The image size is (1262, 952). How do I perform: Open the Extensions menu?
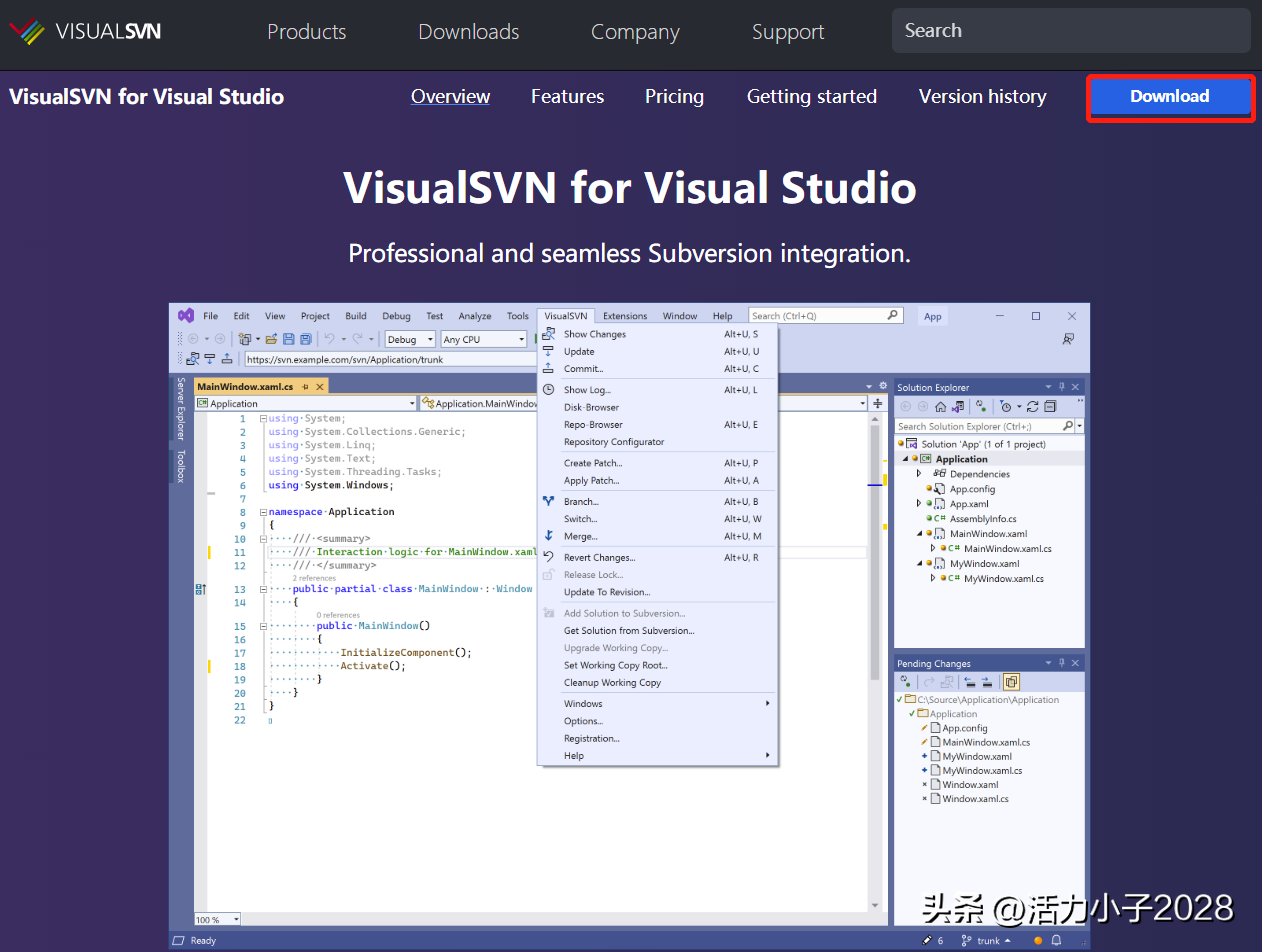point(625,316)
